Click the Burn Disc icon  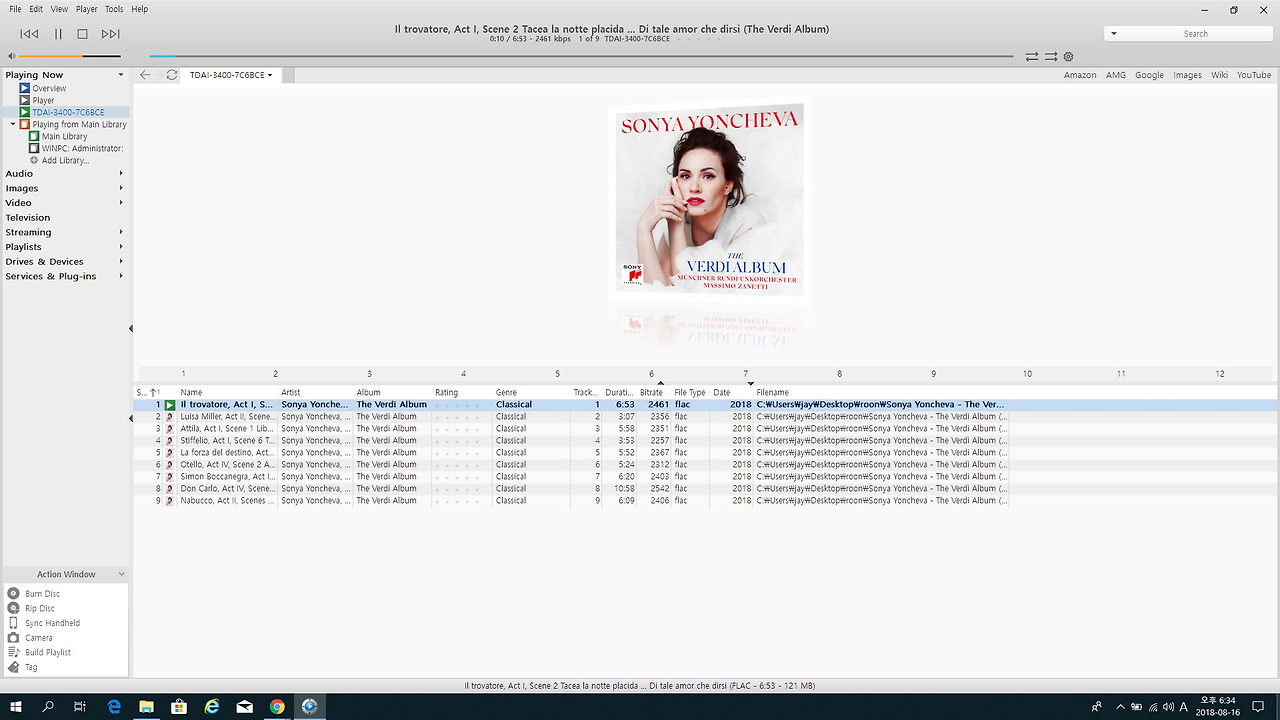point(13,594)
